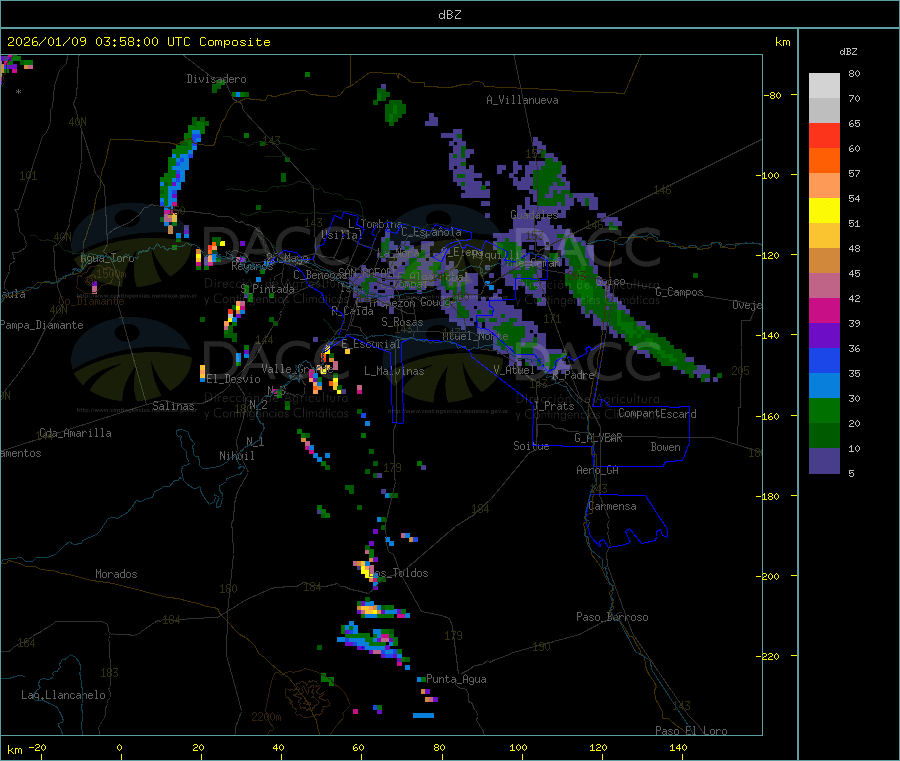Click the Divisadero map label
This screenshot has height=761, width=900.
point(216,79)
